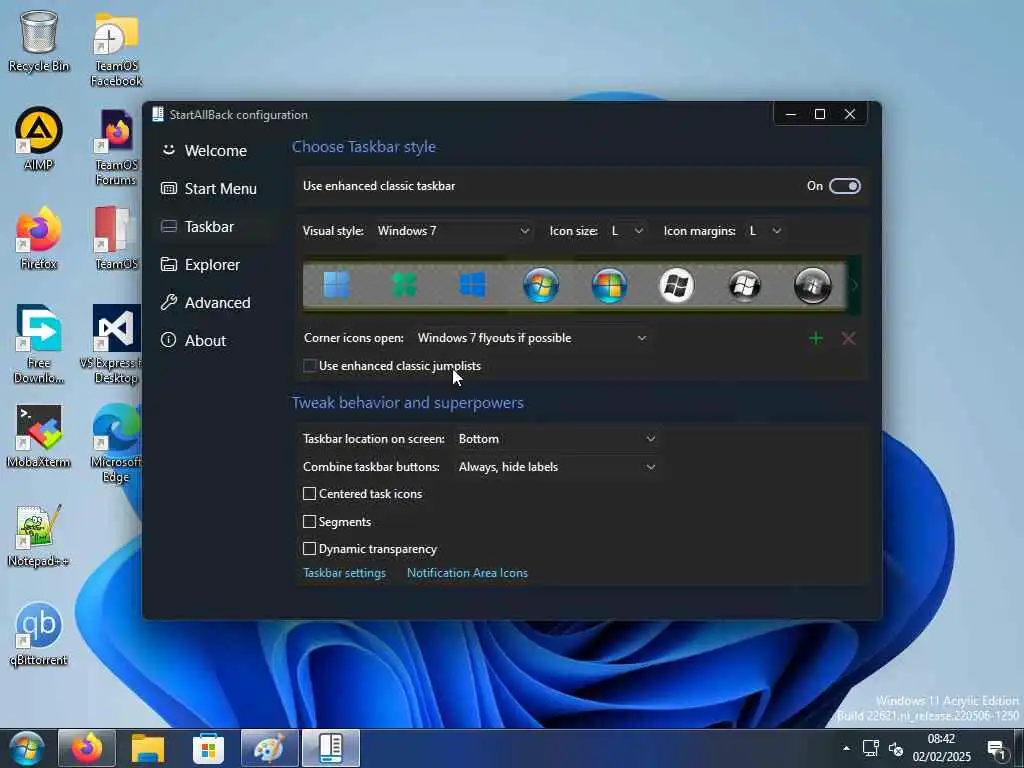1024x768 pixels.
Task: Open the notification center icon in tray
Action: (997, 749)
